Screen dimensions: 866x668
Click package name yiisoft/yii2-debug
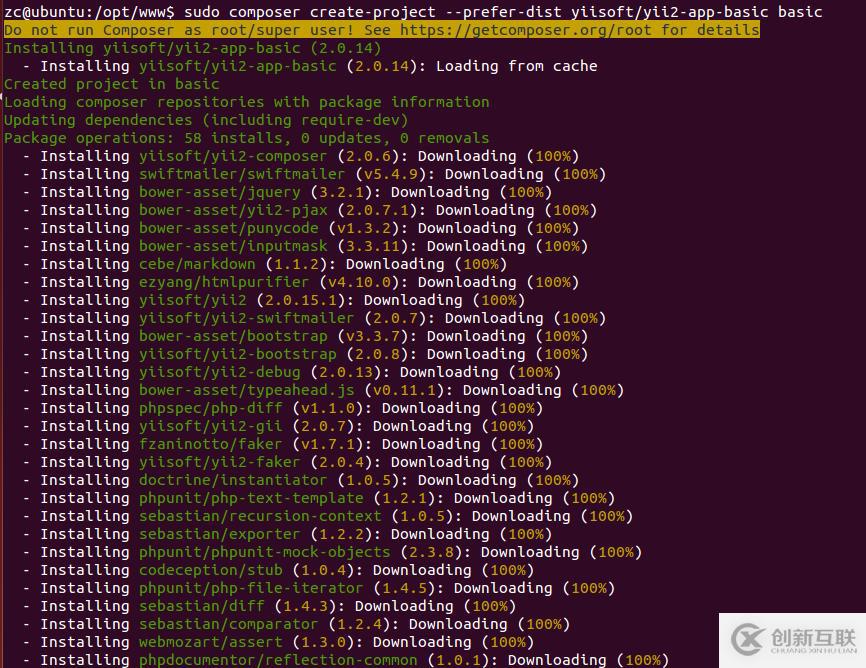(x=219, y=372)
